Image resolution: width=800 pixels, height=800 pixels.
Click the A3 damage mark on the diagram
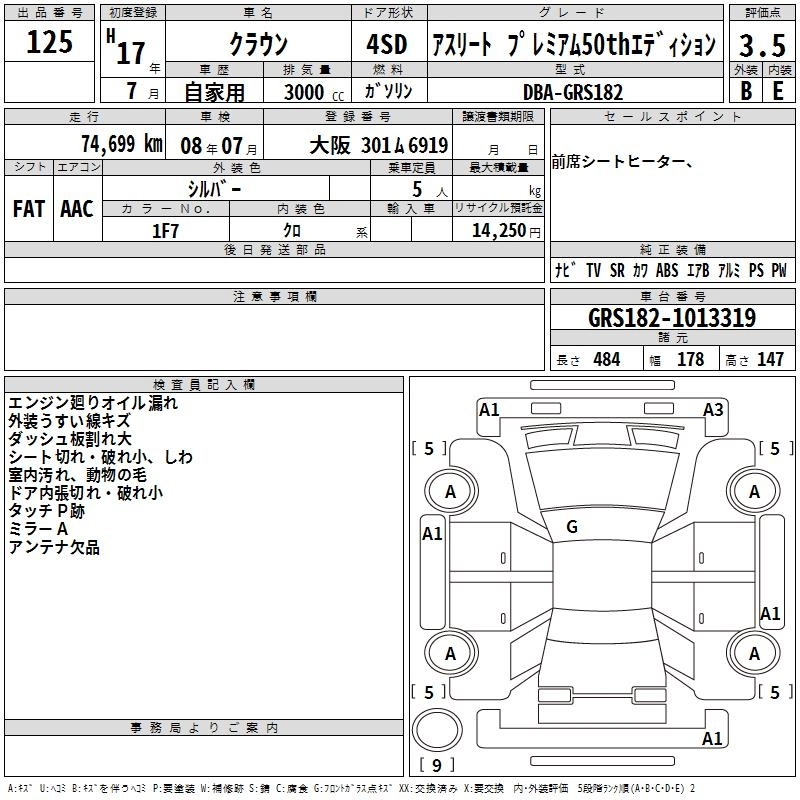tap(713, 410)
